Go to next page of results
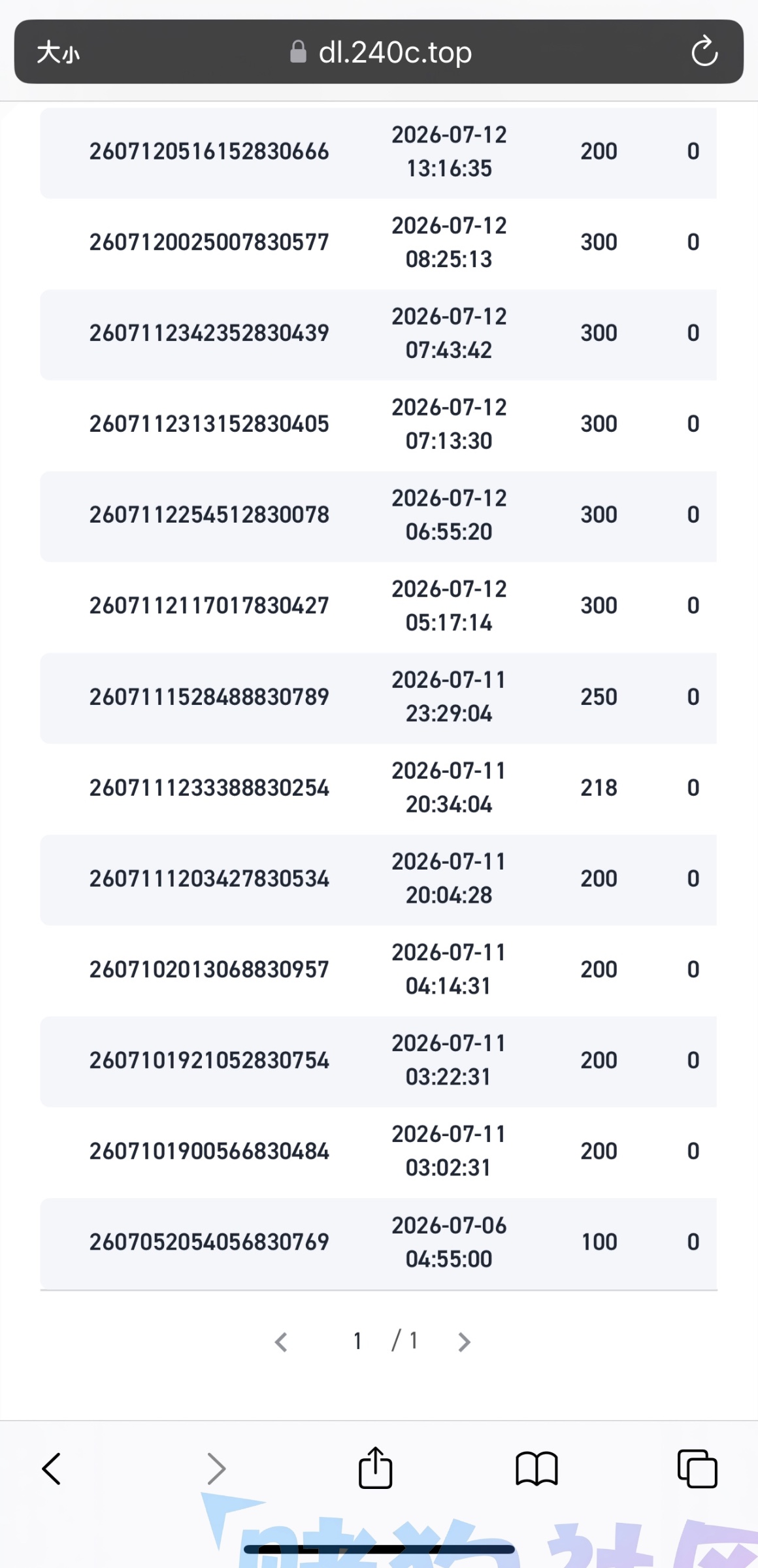This screenshot has width=758, height=1568. pos(464,1342)
